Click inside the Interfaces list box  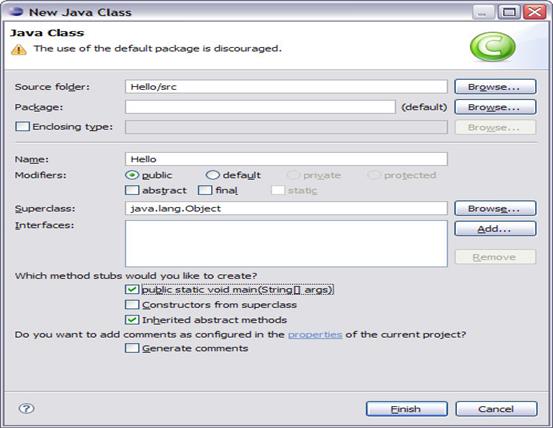coord(286,244)
